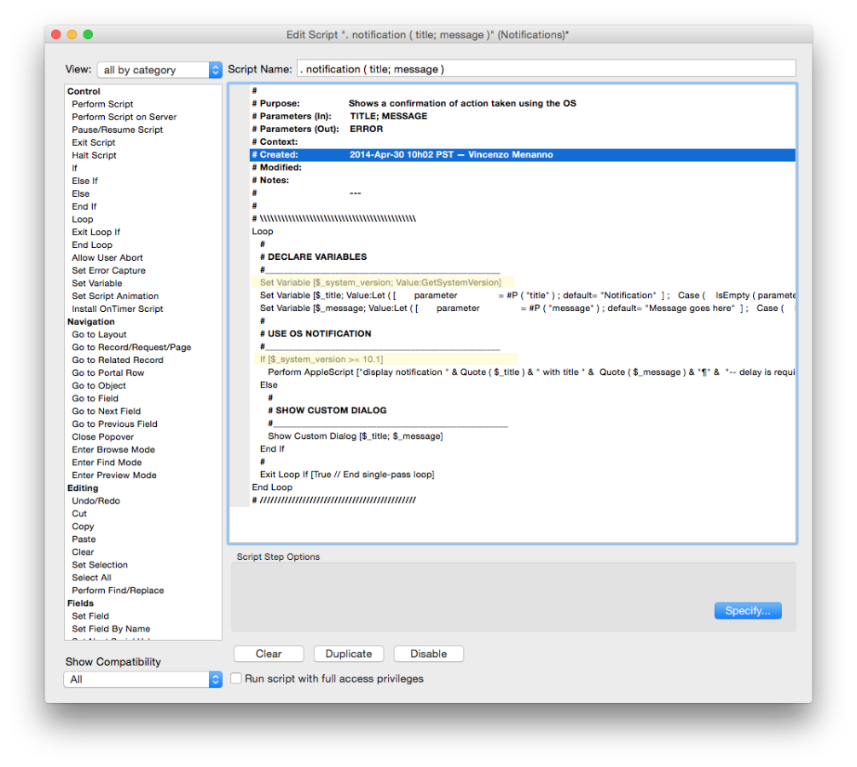The width and height of the screenshot is (857, 767).
Task: Select 'Go to Object' step
Action: point(99,385)
